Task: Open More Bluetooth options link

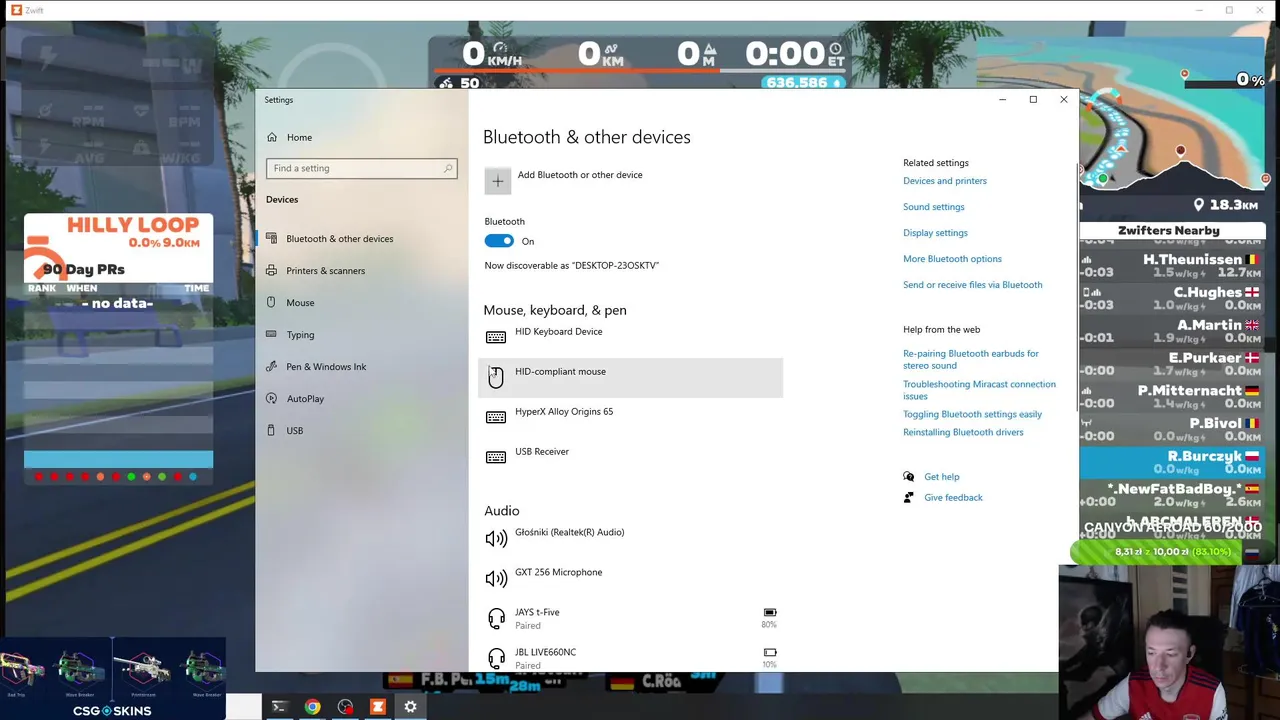Action: pyautogui.click(x=952, y=259)
